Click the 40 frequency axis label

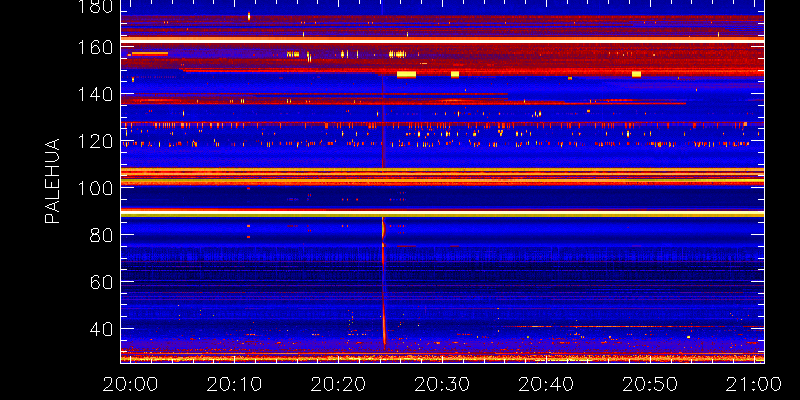[101, 329]
